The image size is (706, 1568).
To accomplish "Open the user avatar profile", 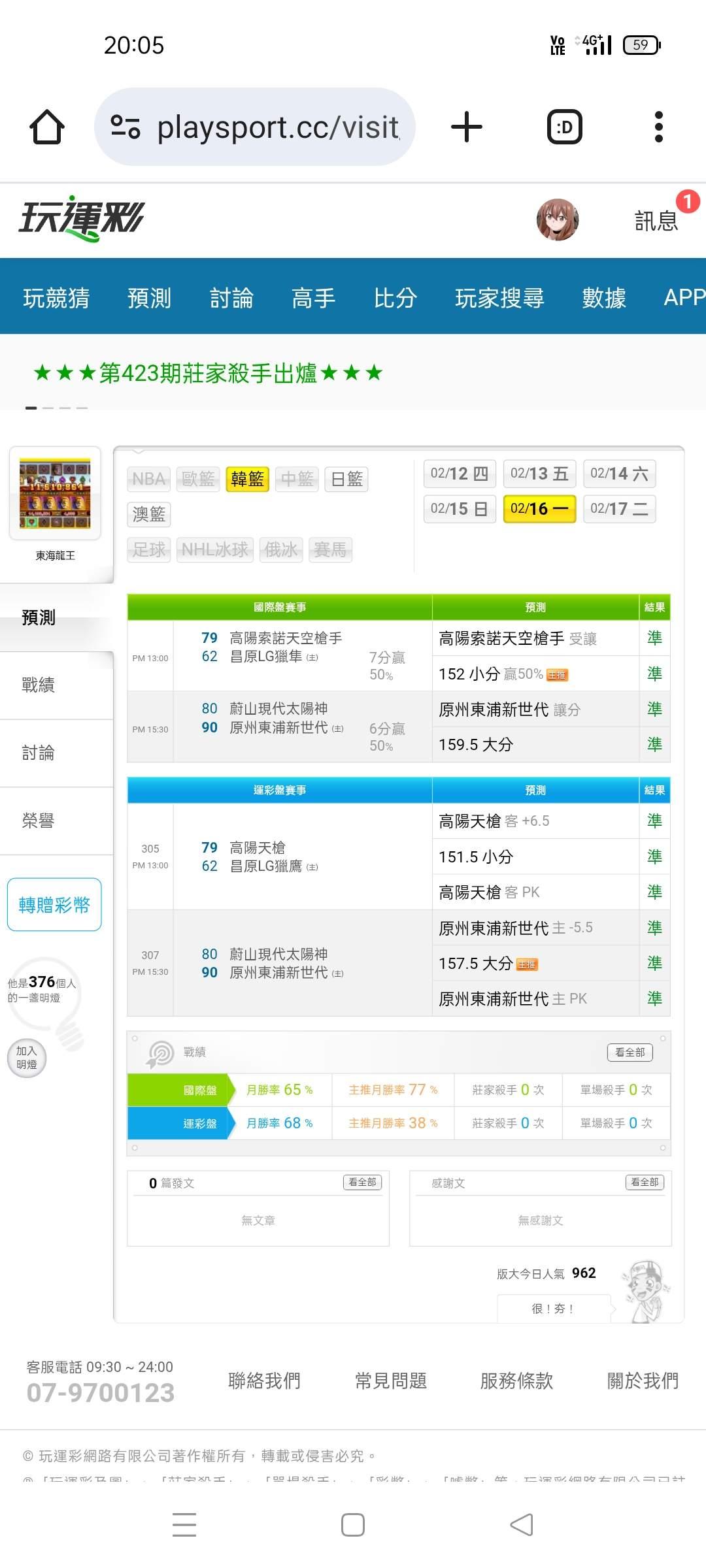I will pos(558,220).
